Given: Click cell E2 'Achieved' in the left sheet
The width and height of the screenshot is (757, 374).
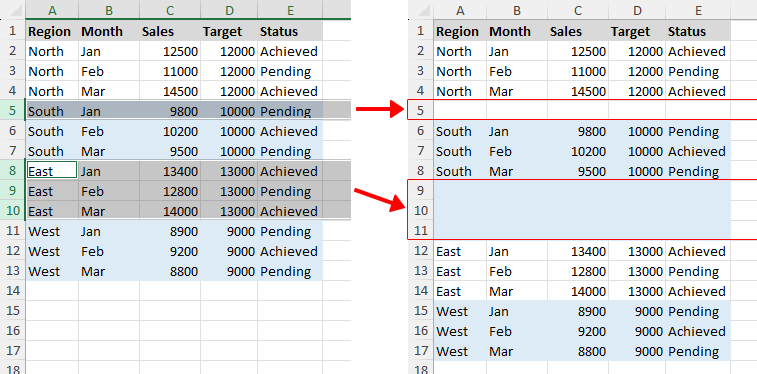Looking at the screenshot, I should click(290, 51).
